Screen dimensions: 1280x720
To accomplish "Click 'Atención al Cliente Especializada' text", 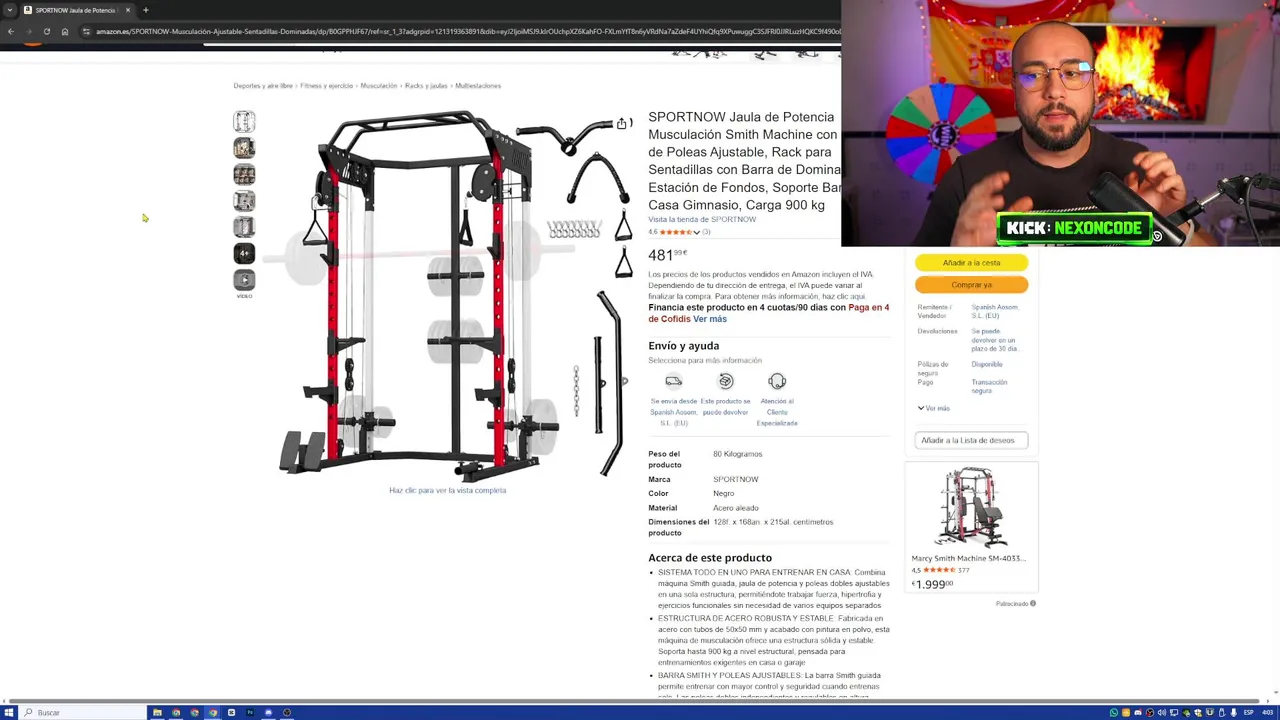I will 777,412.
